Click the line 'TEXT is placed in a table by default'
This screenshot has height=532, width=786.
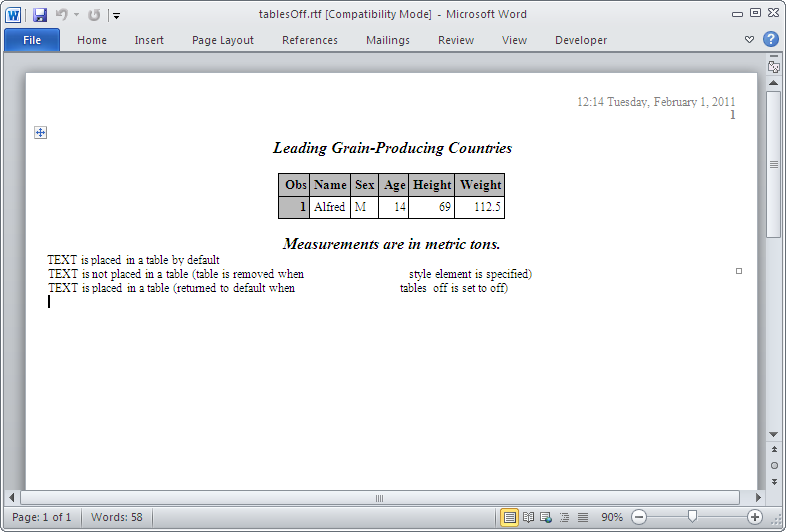coord(133,260)
